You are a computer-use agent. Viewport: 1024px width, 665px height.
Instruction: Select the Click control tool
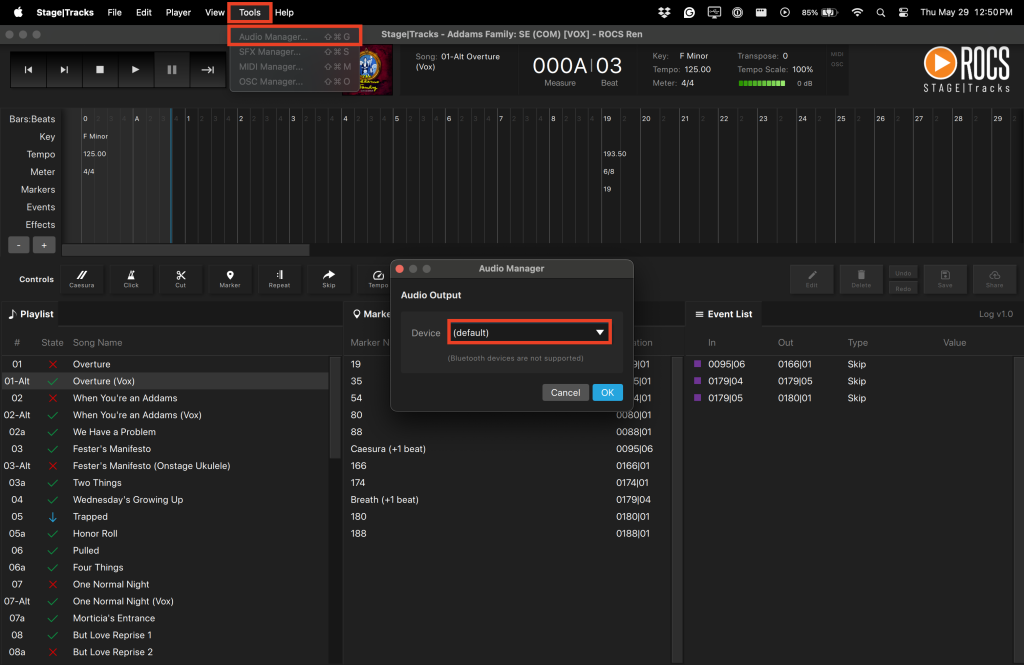click(131, 279)
